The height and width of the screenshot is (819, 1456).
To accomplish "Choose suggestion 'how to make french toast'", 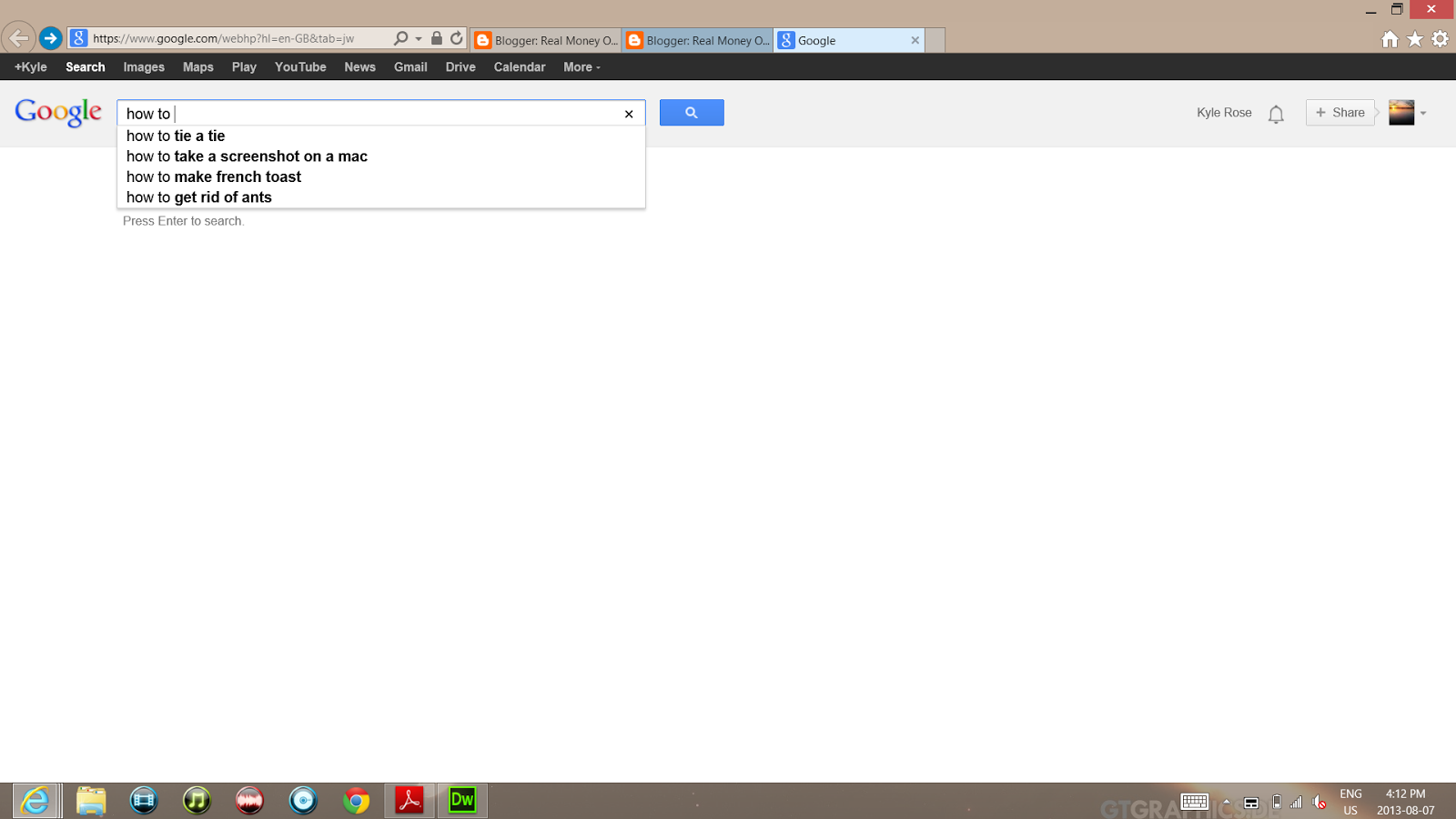I will 381,177.
